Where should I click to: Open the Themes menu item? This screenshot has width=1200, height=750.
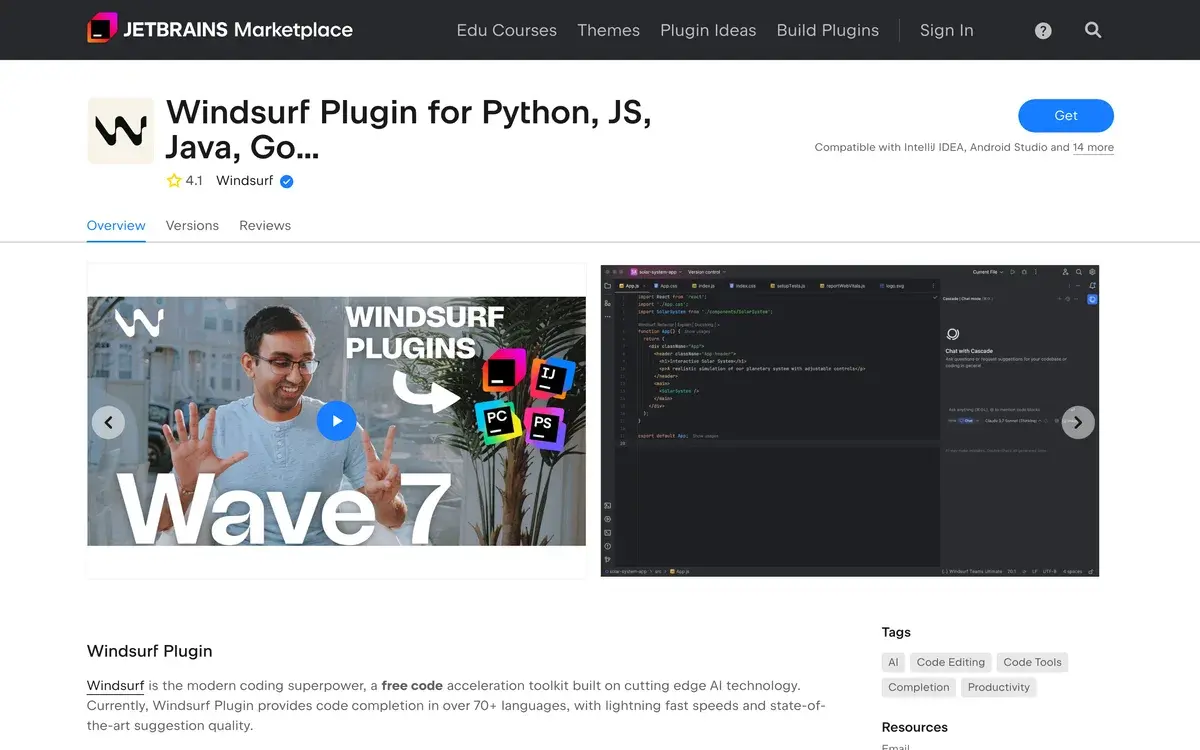pos(608,30)
